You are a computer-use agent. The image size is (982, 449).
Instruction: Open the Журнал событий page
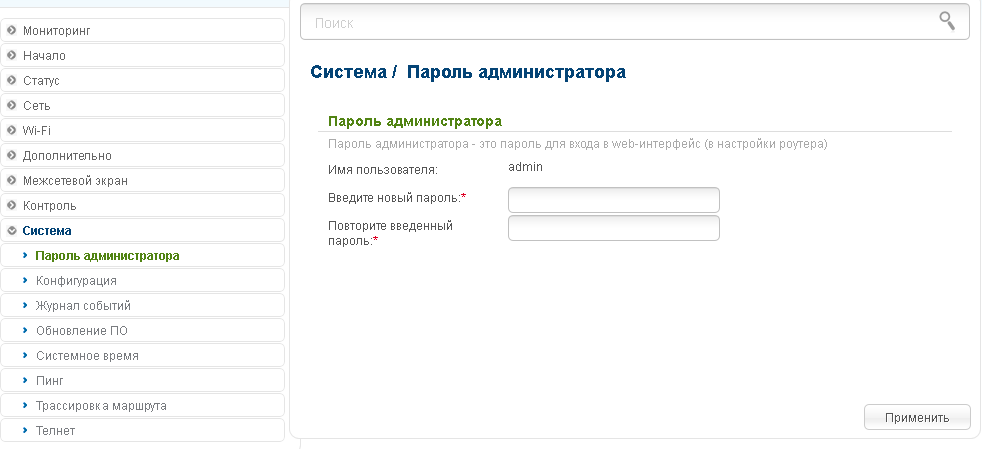83,306
